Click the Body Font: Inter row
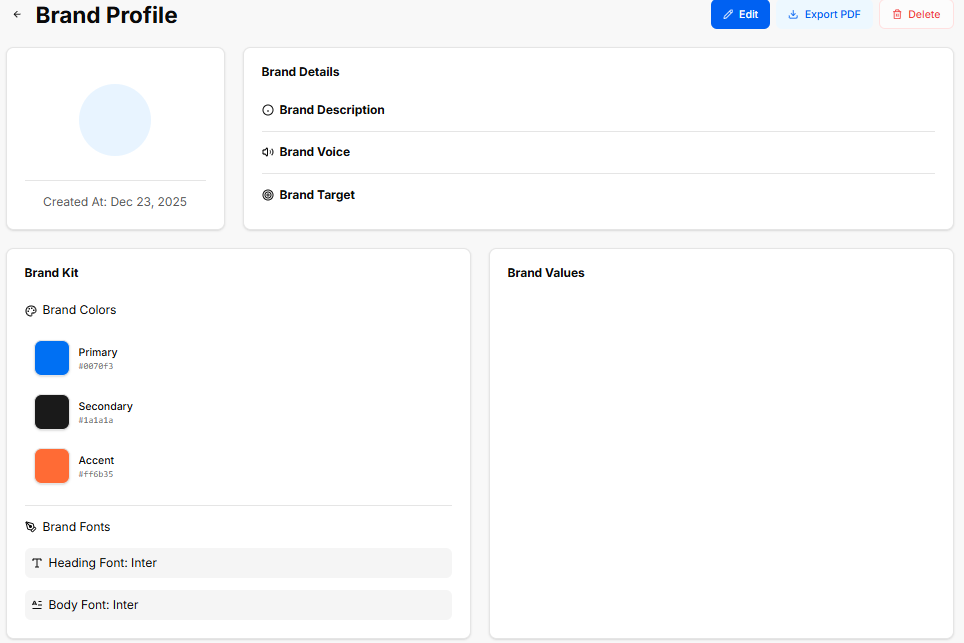Screen dimensions: 964x643 point(239,605)
